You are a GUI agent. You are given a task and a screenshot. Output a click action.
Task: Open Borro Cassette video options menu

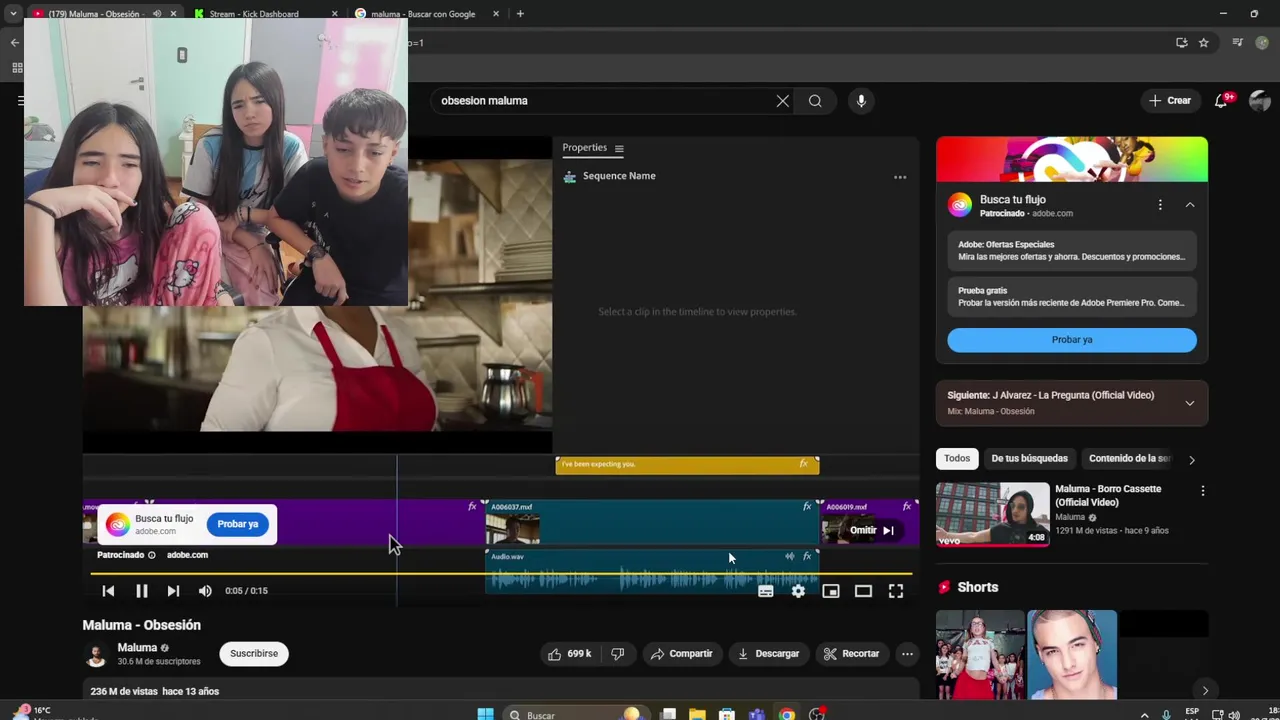(1203, 491)
